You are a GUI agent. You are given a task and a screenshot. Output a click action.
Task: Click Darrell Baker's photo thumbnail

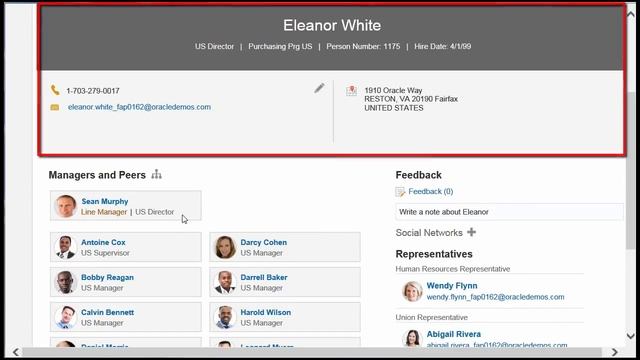click(x=225, y=282)
